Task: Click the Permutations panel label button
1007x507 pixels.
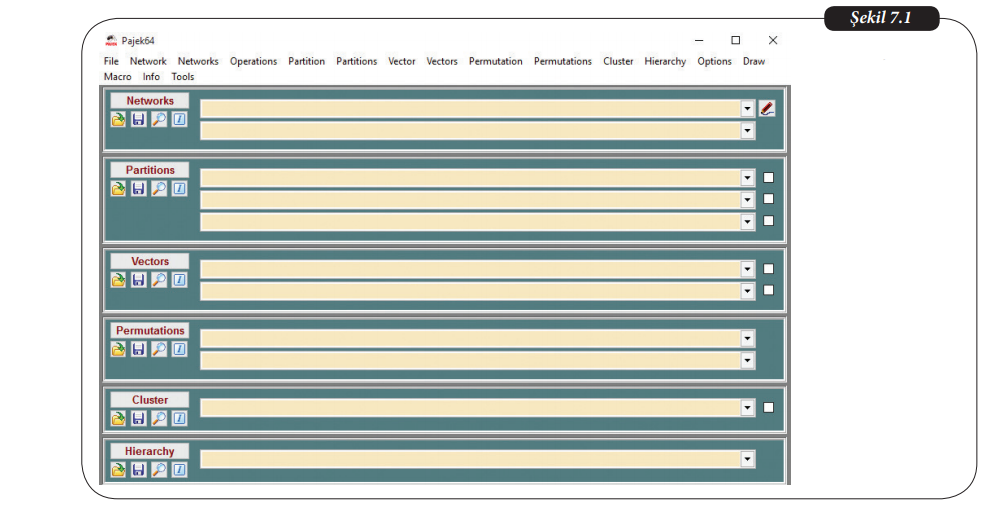Action: click(150, 331)
